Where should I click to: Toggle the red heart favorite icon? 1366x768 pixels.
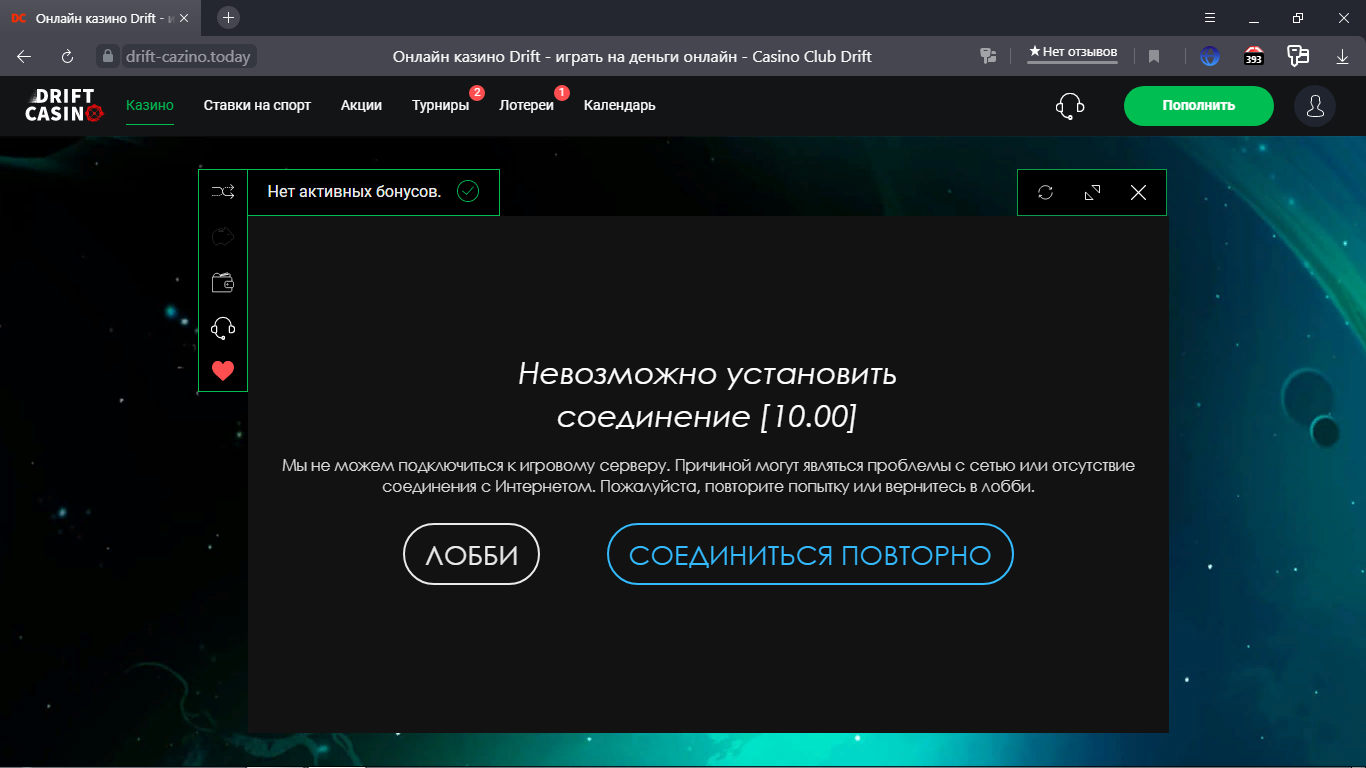pos(223,371)
